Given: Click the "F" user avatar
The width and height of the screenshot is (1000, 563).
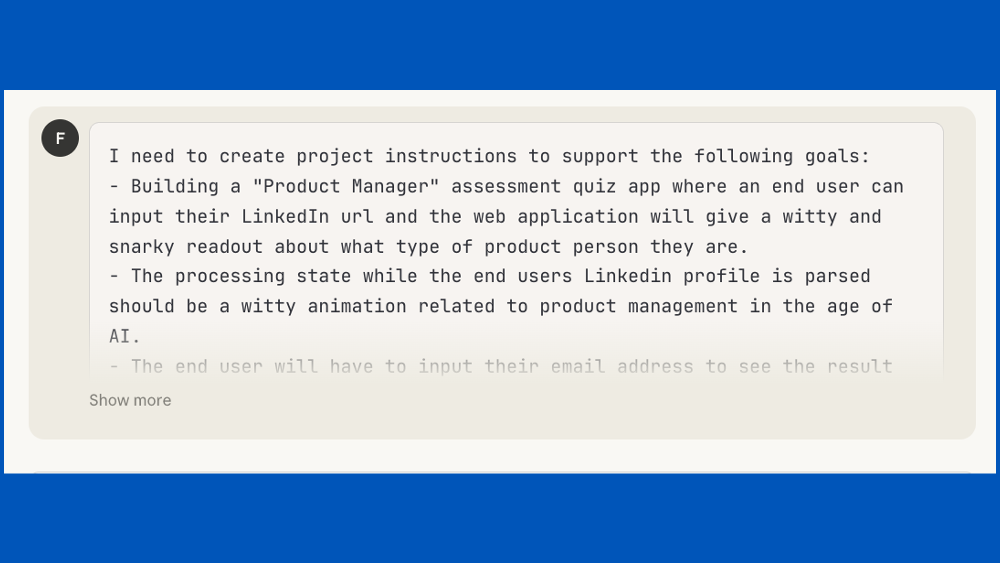Looking at the screenshot, I should pyautogui.click(x=60, y=138).
